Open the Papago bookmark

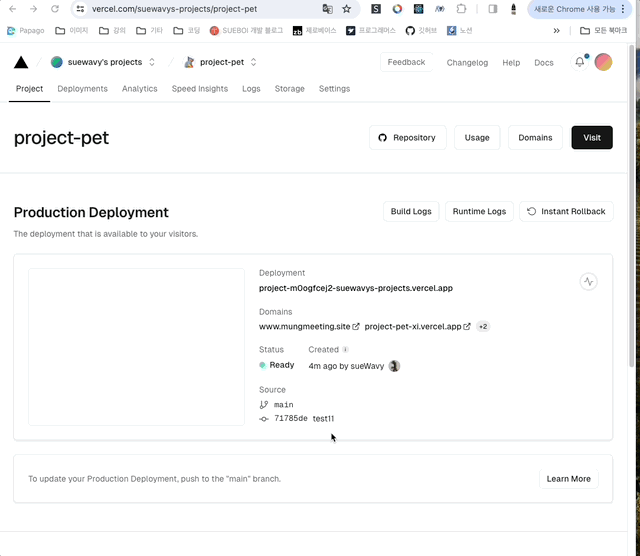[26, 31]
